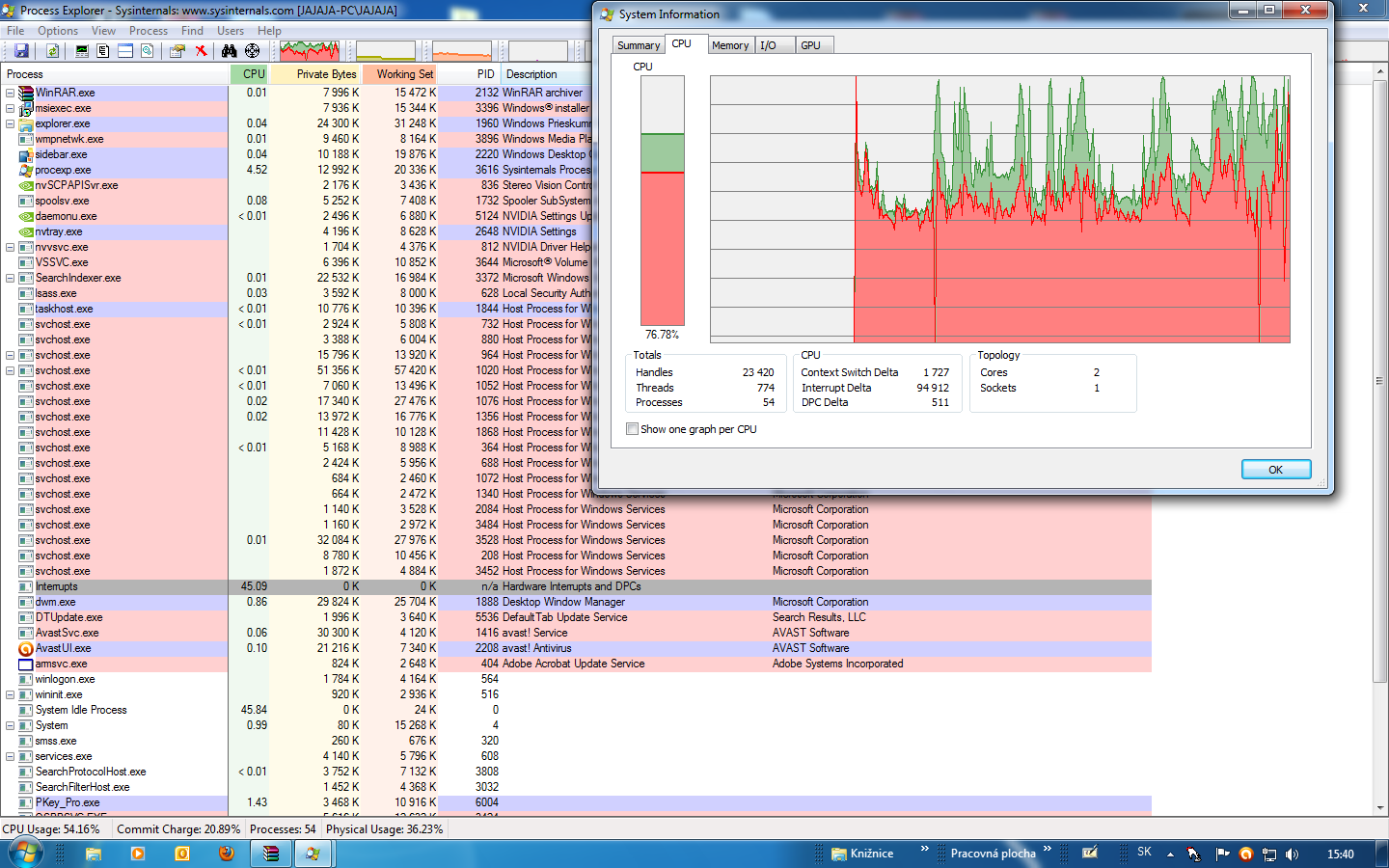This screenshot has height=868, width=1389.
Task: Collapse the WinRAR.exe tree node
Action: tap(10, 93)
